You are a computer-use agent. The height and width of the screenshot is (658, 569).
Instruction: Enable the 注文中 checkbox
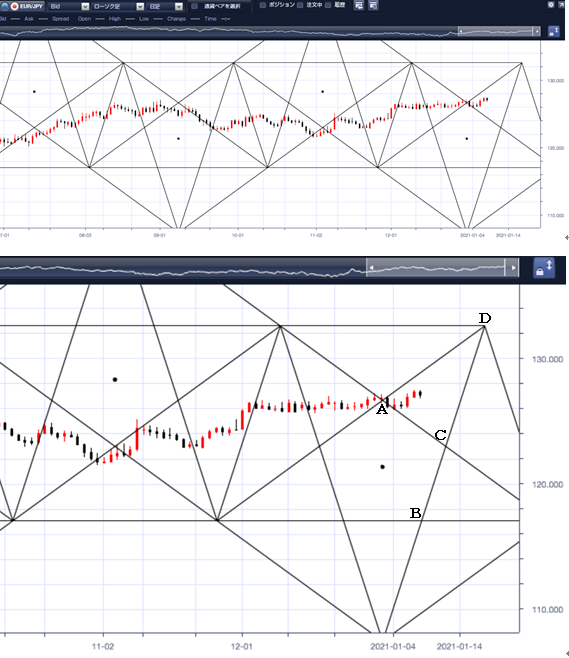pos(300,5)
